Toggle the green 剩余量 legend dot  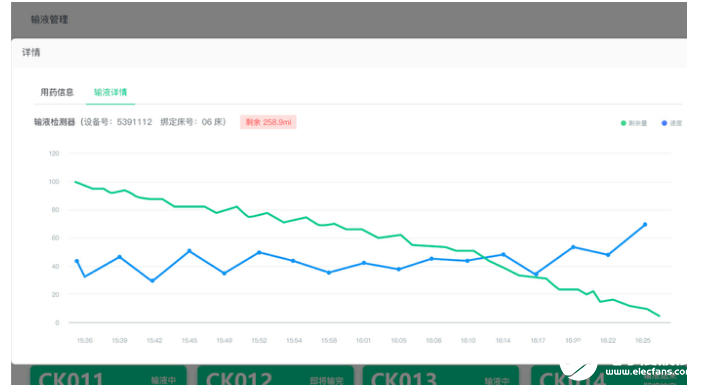[x=623, y=123]
